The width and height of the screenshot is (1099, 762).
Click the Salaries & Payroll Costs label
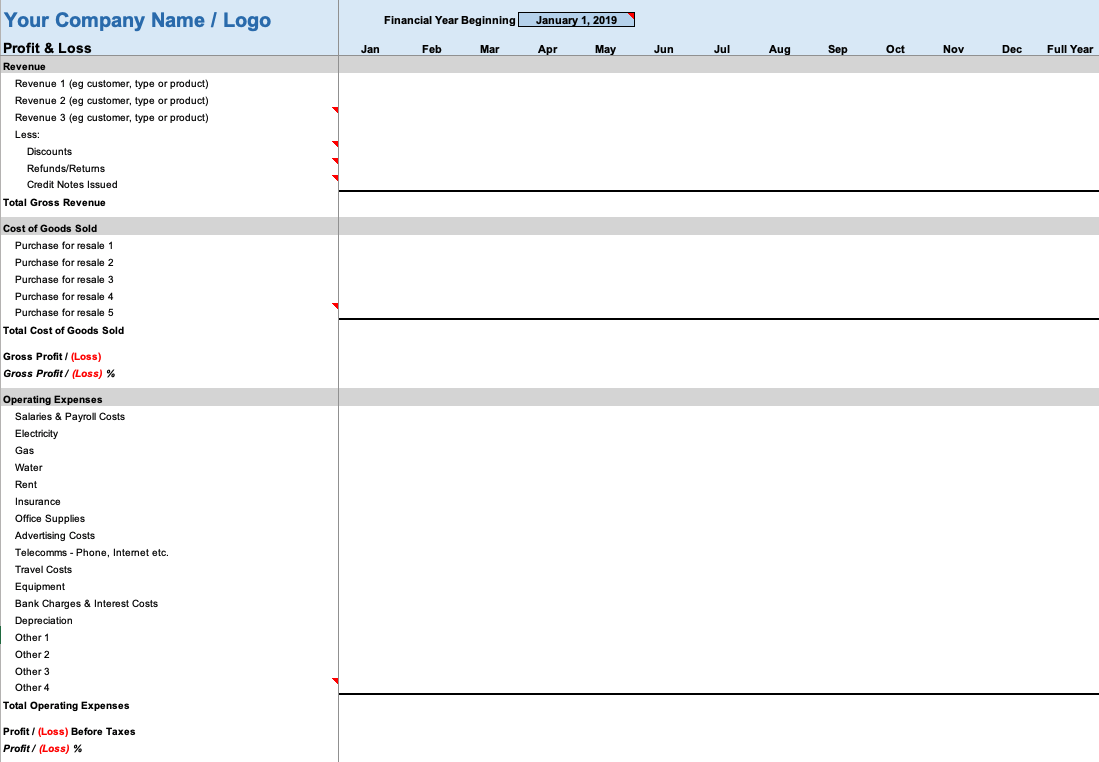pyautogui.click(x=70, y=416)
